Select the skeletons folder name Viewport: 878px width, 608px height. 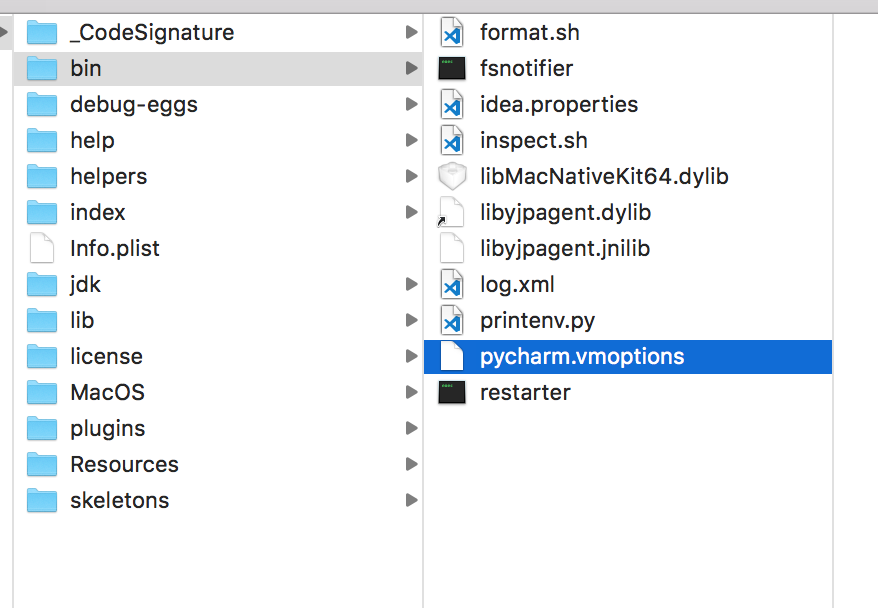(x=119, y=501)
